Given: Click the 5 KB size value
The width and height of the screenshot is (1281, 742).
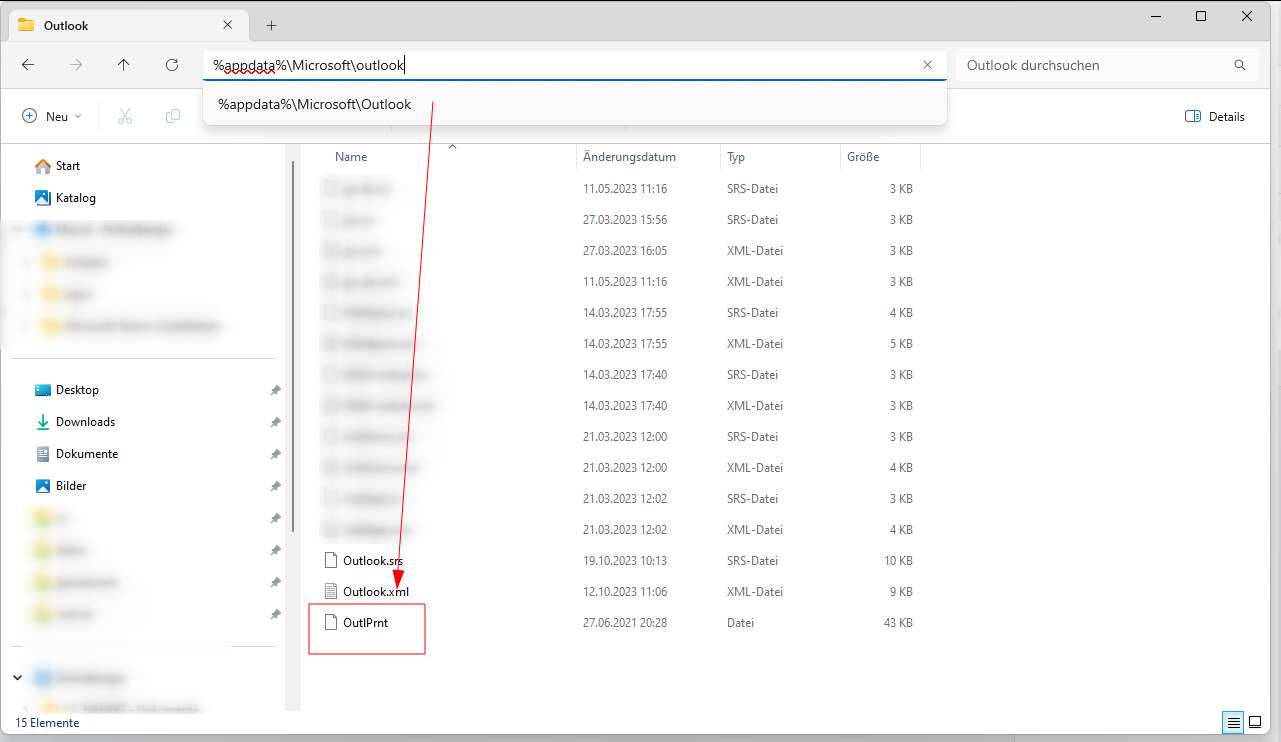Looking at the screenshot, I should [900, 343].
